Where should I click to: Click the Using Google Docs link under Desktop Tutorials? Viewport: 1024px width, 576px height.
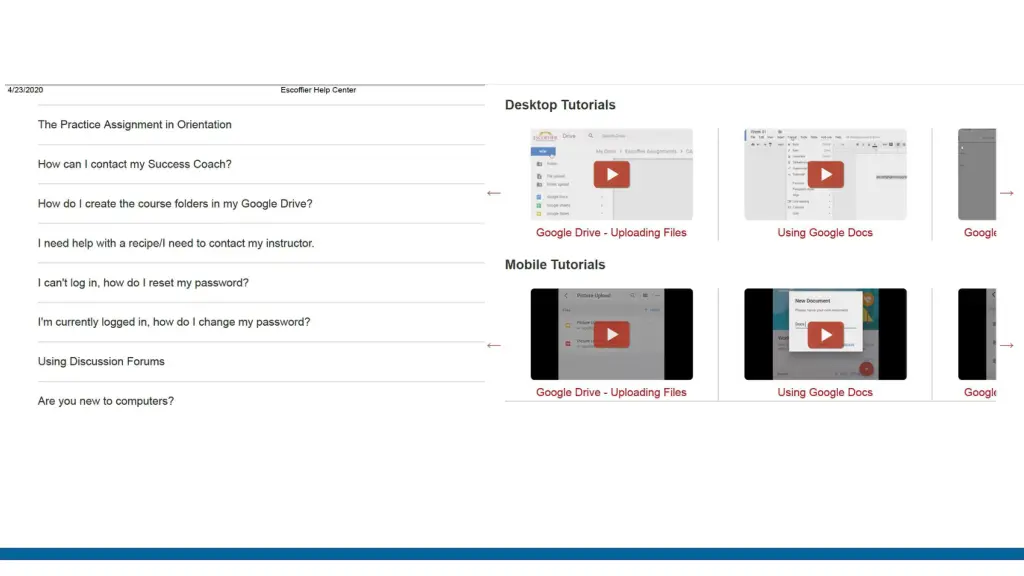825,232
